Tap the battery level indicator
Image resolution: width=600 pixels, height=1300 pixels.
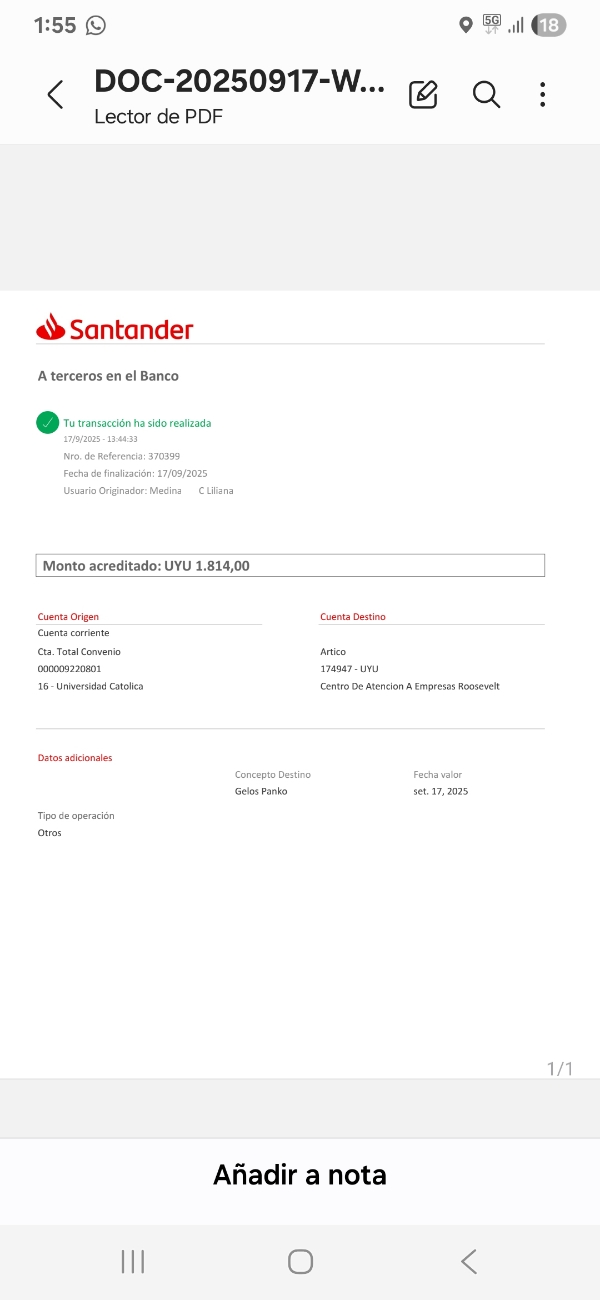pyautogui.click(x=549, y=26)
